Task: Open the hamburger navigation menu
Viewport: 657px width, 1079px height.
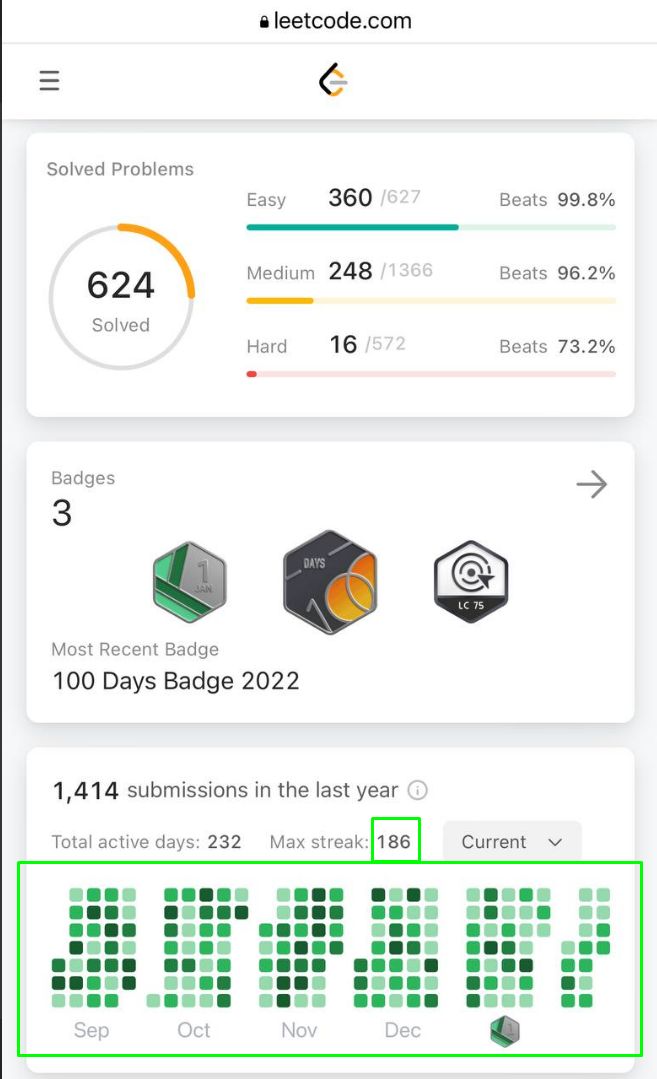Action: [x=49, y=81]
